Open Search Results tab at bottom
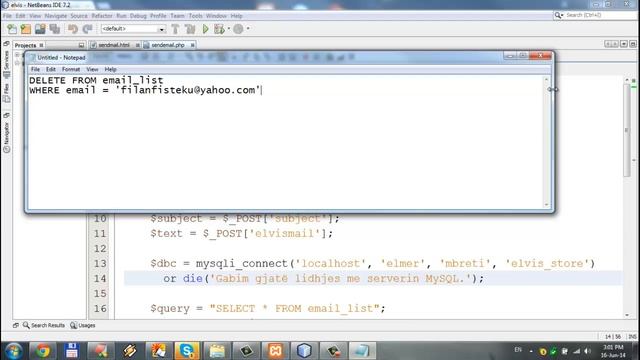 [x=44, y=325]
